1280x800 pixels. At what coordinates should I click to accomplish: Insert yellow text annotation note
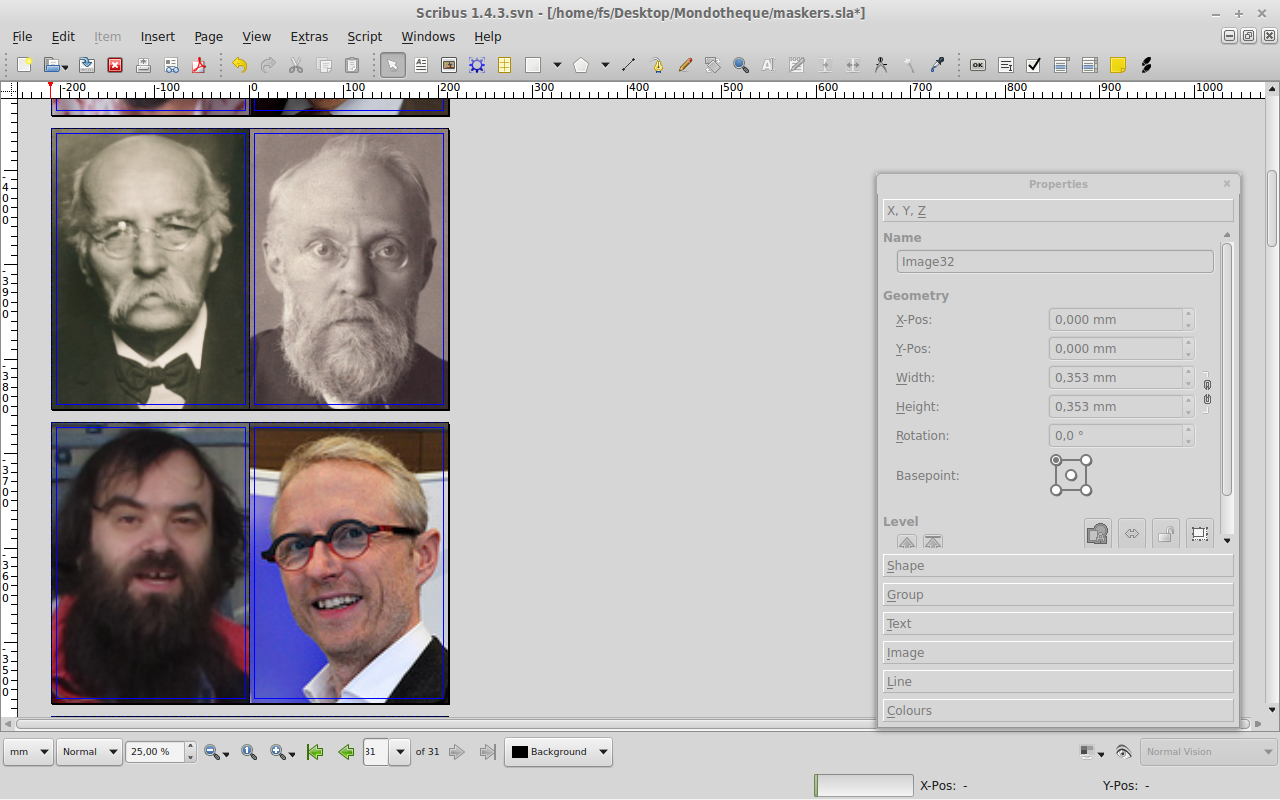click(1118, 65)
